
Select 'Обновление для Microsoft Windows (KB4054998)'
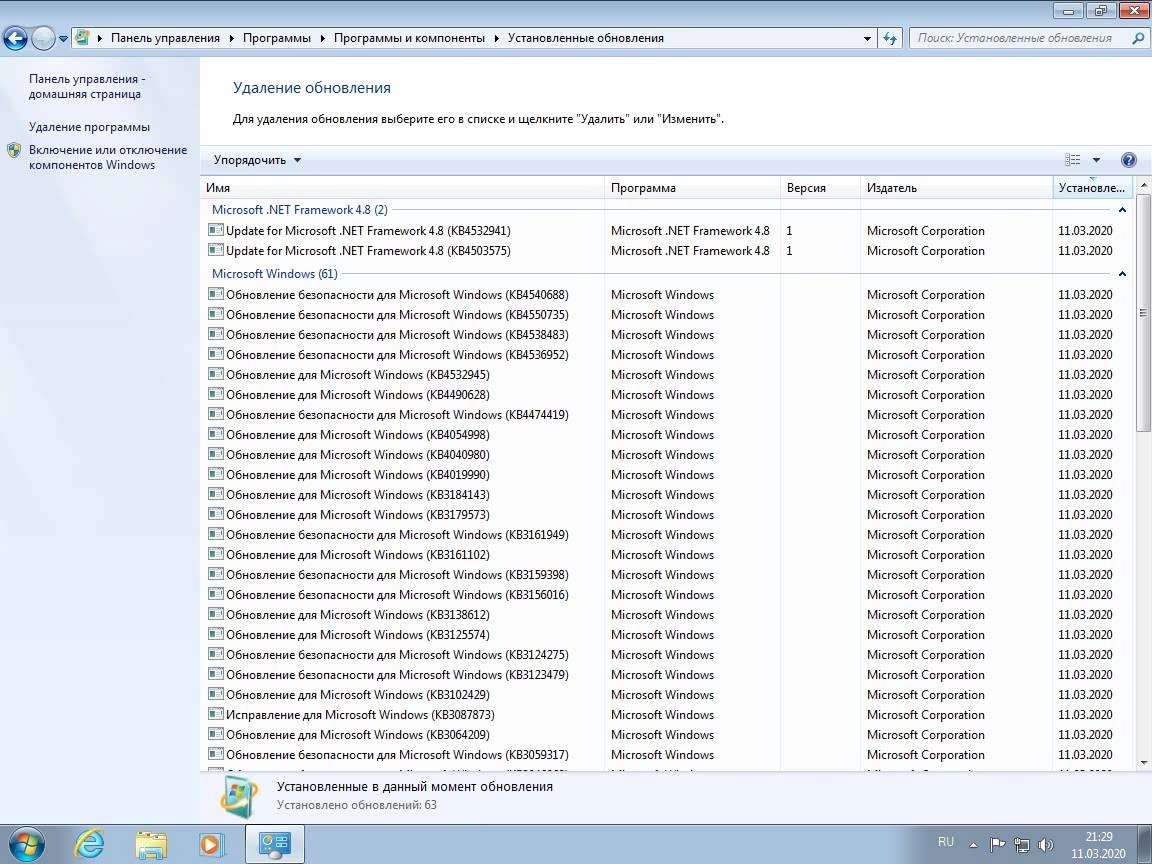tap(358, 435)
